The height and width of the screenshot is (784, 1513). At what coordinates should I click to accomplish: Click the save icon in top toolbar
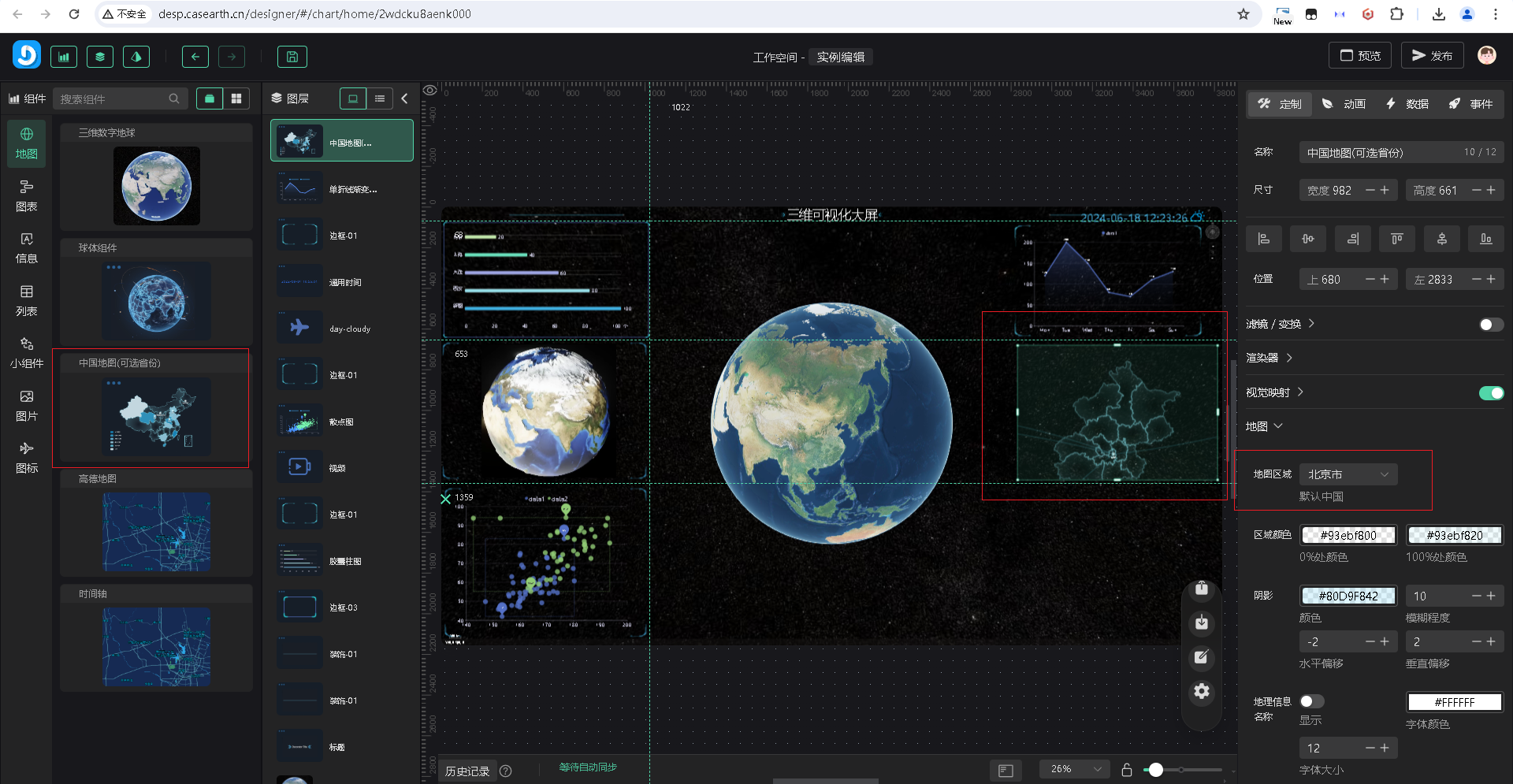tap(292, 57)
